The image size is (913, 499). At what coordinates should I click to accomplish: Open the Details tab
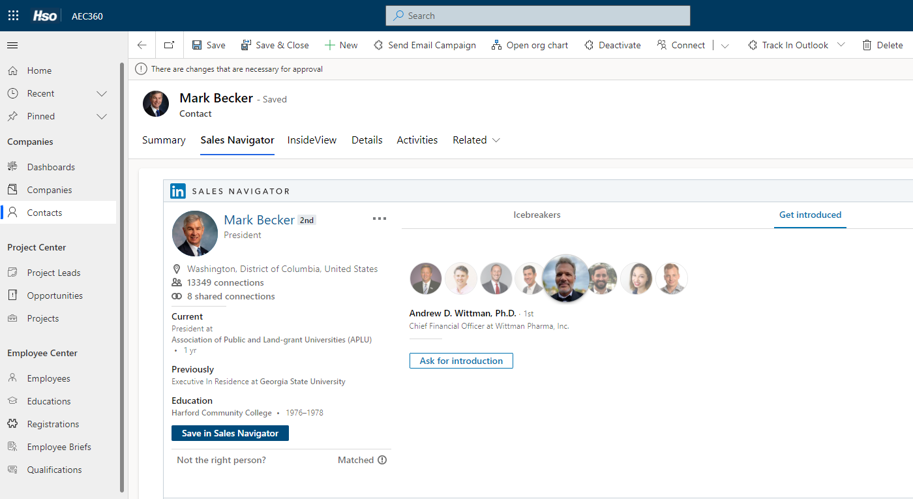click(x=367, y=140)
